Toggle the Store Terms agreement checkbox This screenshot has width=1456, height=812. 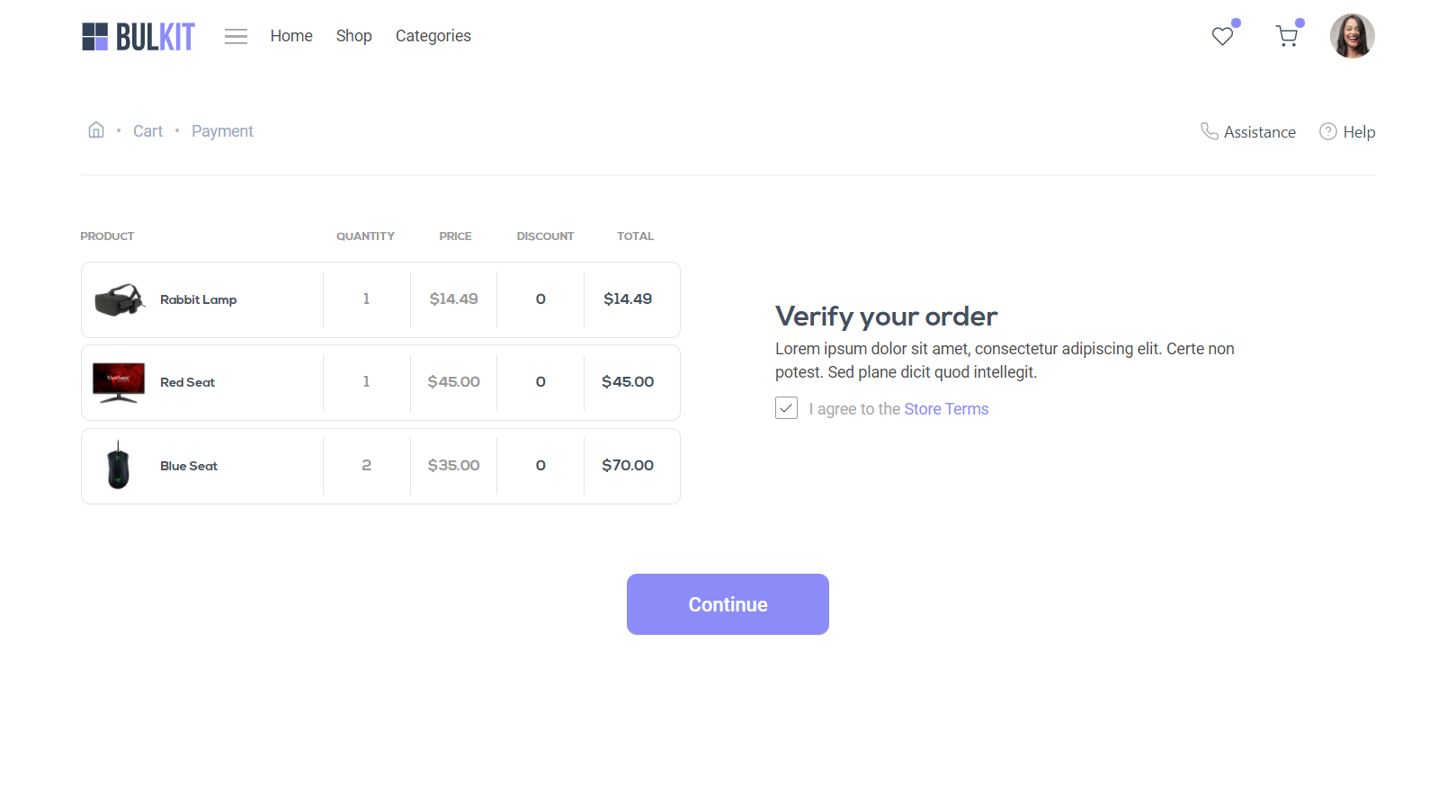[x=786, y=408]
